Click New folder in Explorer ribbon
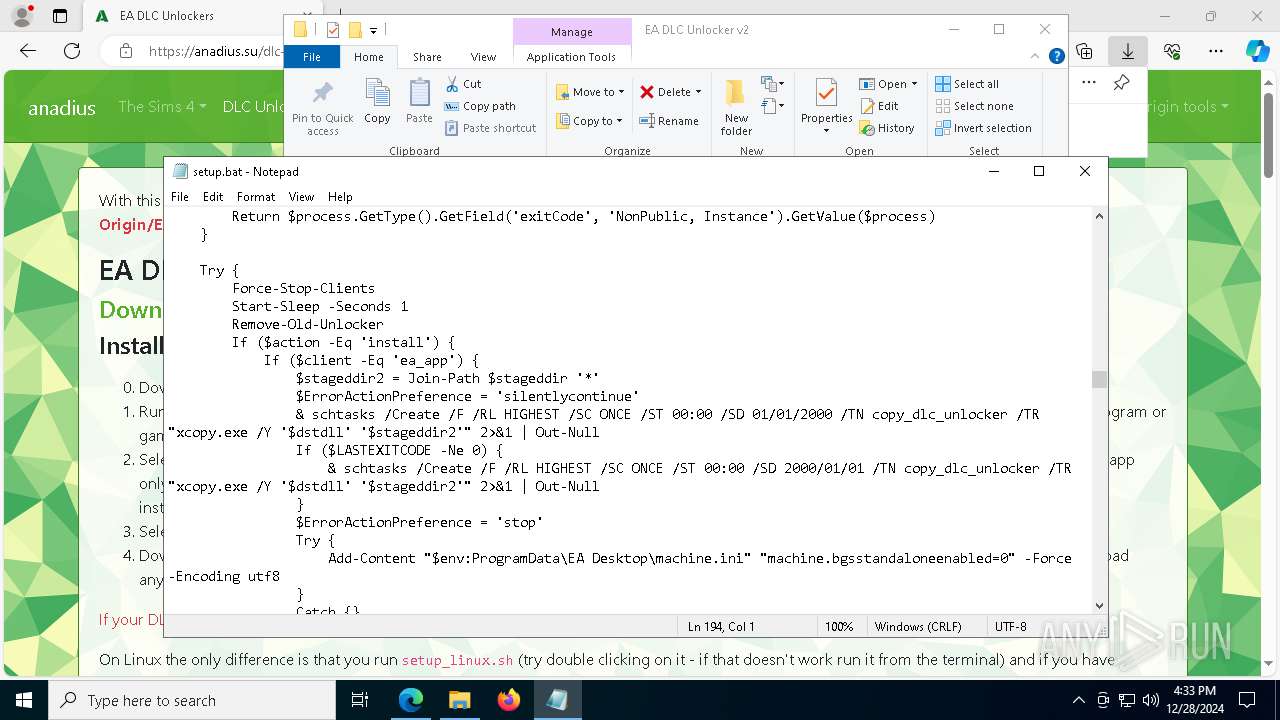 click(736, 107)
